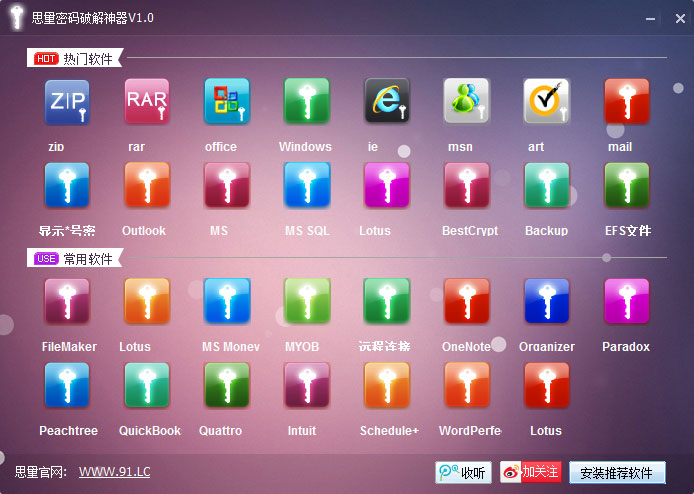The height and width of the screenshot is (494, 694).
Task: Select the msn messenger password icon
Action: (x=467, y=101)
